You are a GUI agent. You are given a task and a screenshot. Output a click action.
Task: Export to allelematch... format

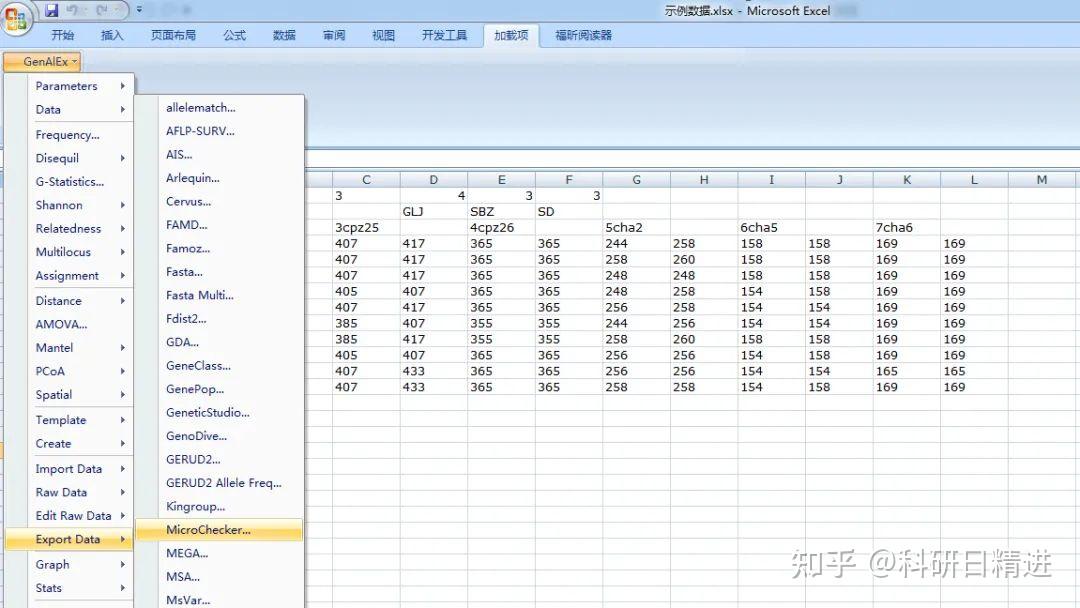219,107
